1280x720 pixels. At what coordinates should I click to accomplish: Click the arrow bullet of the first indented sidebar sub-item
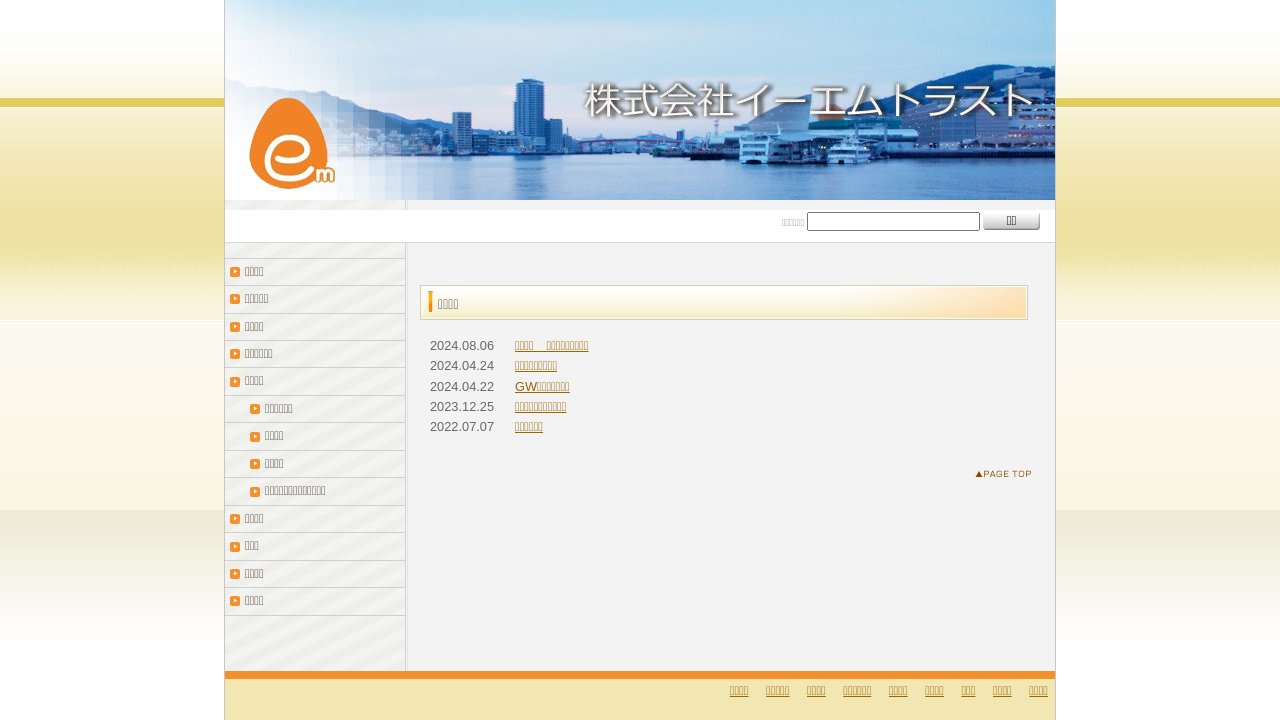pyautogui.click(x=255, y=409)
